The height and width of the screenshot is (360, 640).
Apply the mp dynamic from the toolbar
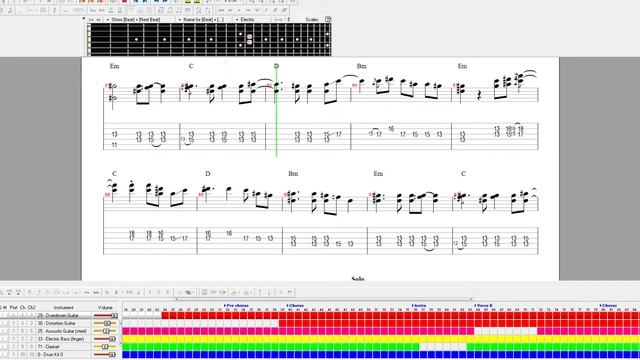pyautogui.click(x=248, y=10)
